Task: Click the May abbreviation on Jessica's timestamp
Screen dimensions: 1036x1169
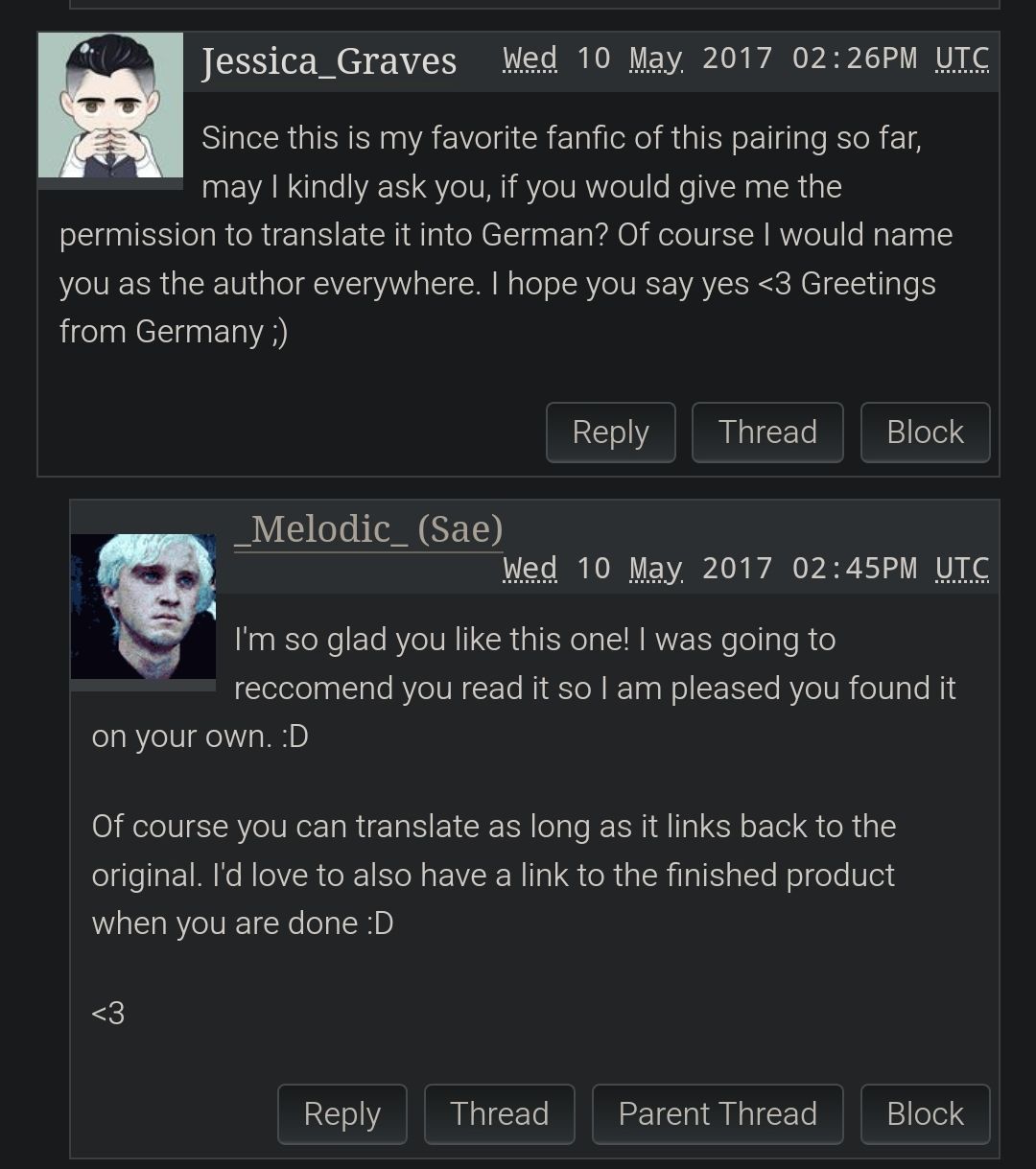Action: pos(656,58)
